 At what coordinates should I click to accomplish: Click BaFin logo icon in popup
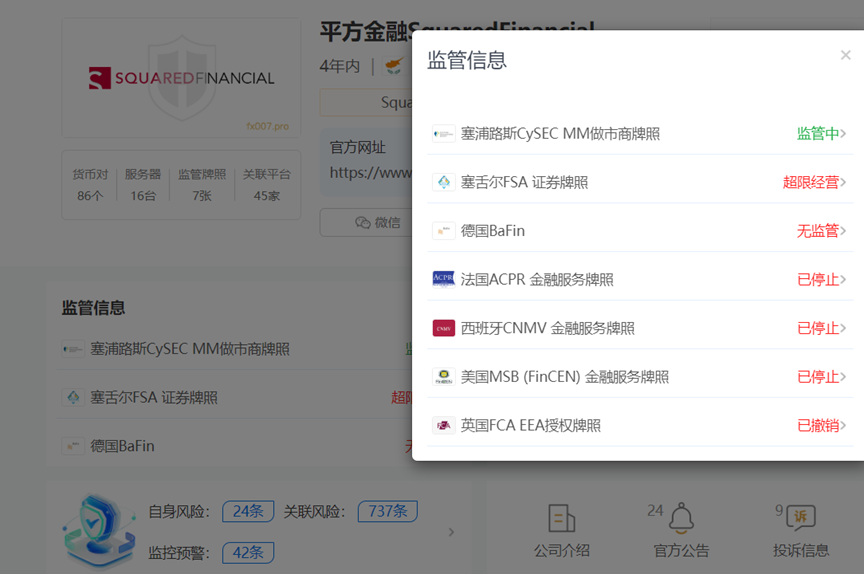444,231
